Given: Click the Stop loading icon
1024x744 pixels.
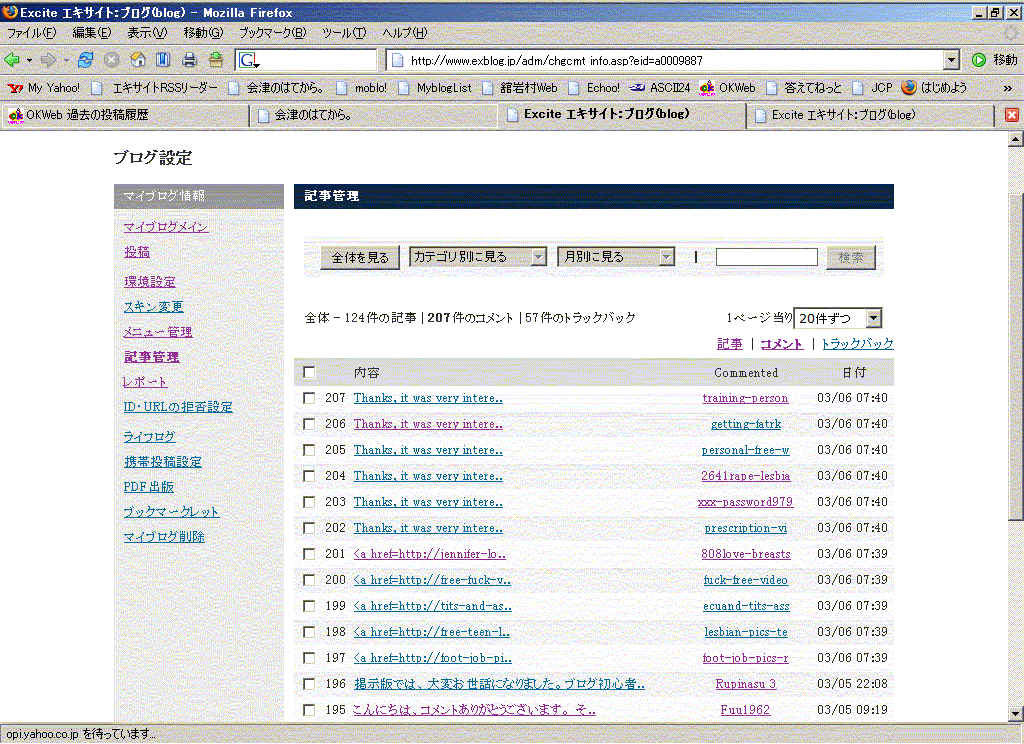Looking at the screenshot, I should tap(112, 60).
